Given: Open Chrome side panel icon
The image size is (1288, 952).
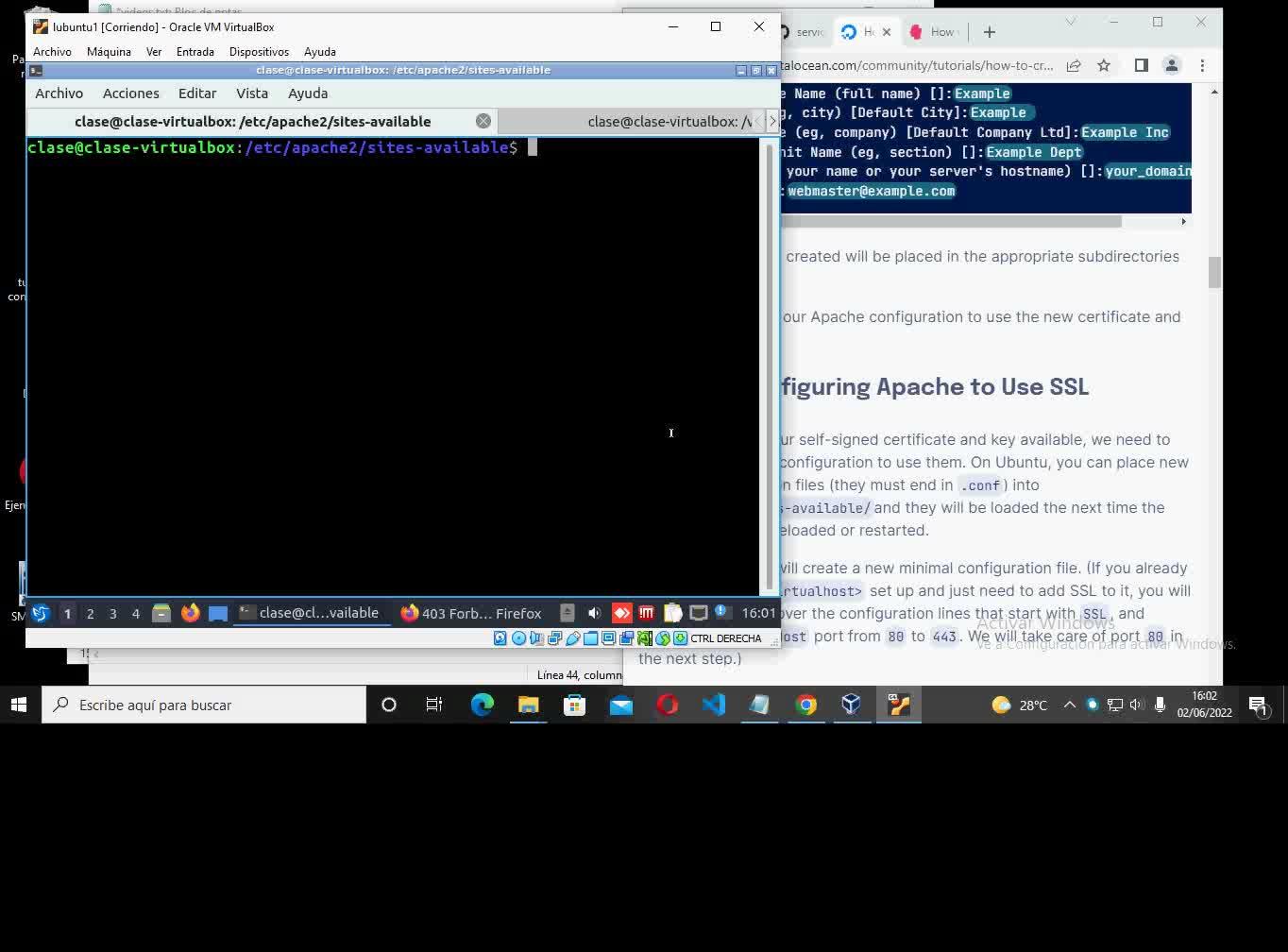Looking at the screenshot, I should pos(1141,65).
